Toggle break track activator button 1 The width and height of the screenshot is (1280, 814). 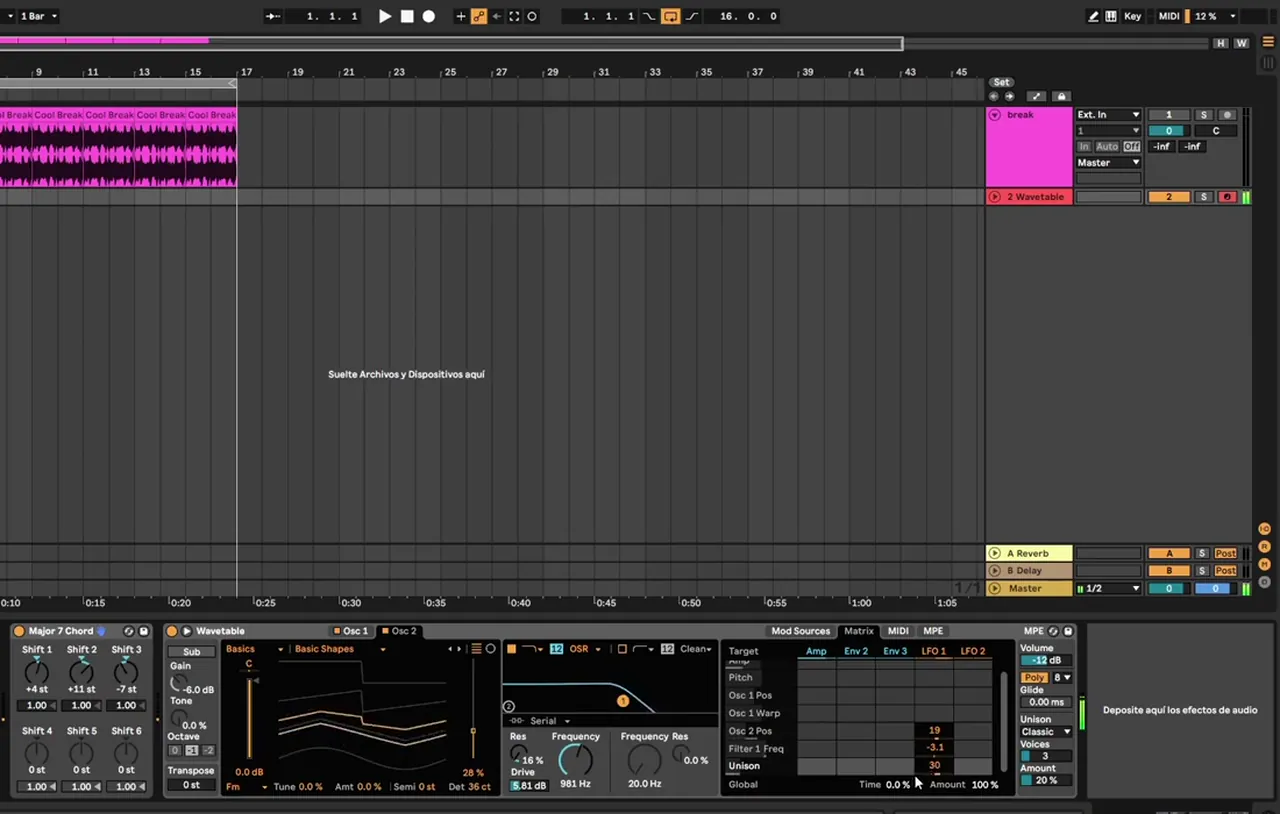click(1168, 115)
